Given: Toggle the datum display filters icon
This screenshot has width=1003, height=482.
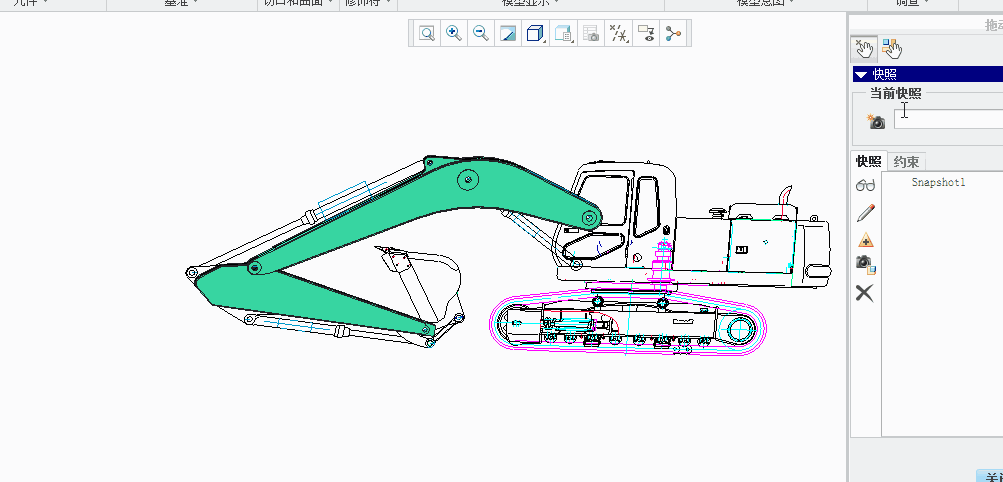Looking at the screenshot, I should pos(619,34).
